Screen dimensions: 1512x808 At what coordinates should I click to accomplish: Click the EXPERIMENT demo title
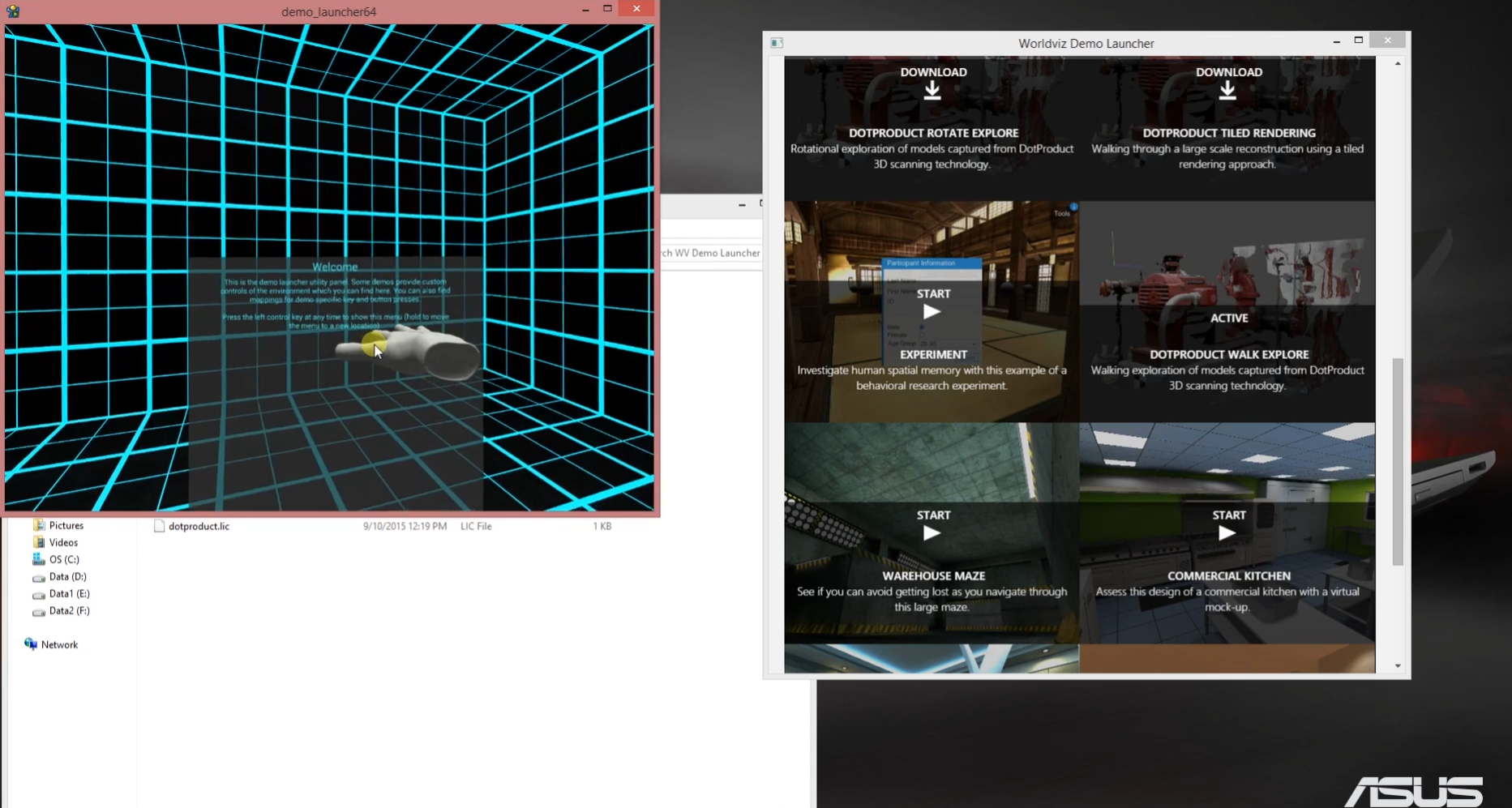pyautogui.click(x=933, y=354)
